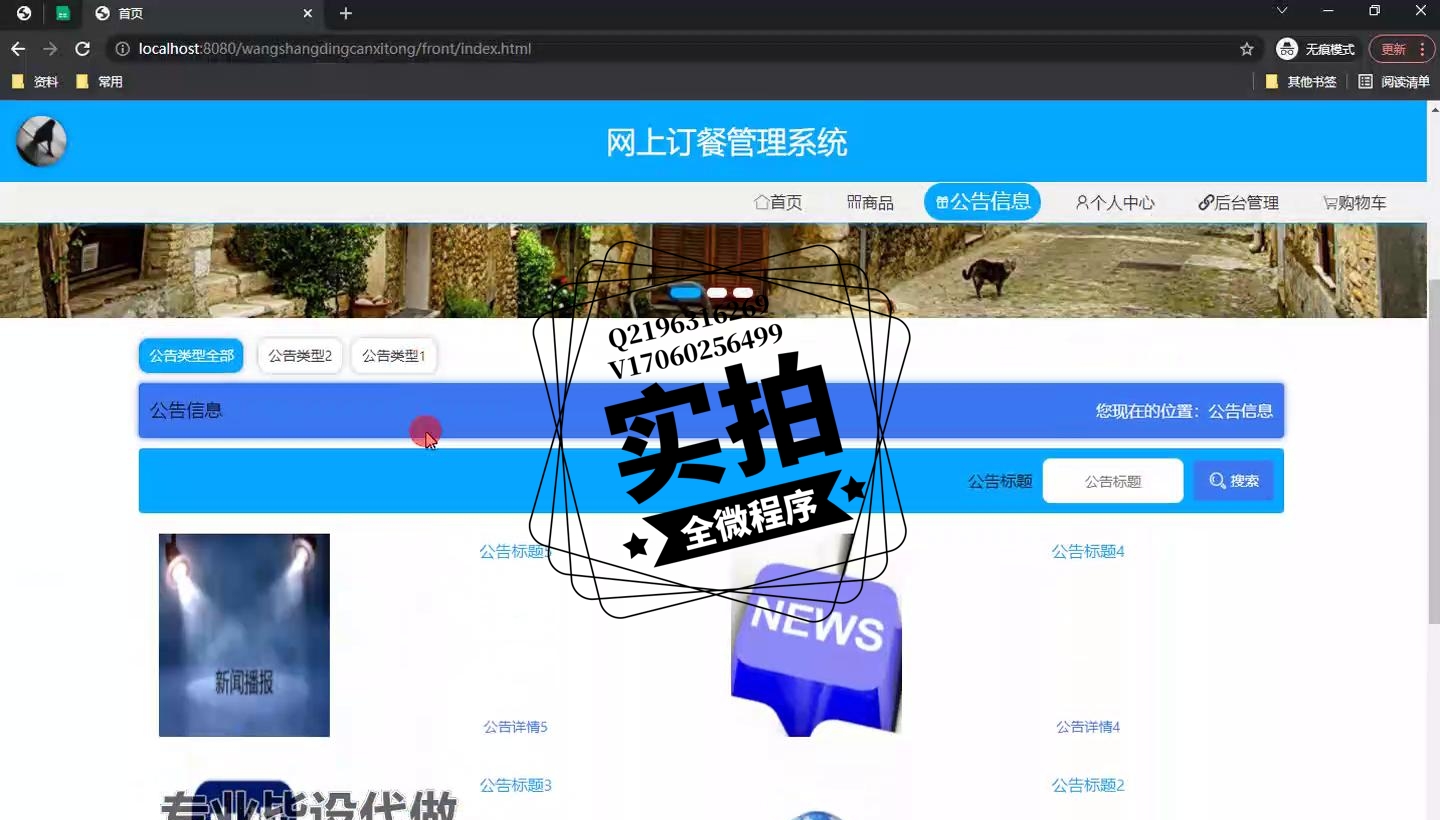Open the 公告详情5 link
This screenshot has height=820, width=1440.
click(516, 727)
